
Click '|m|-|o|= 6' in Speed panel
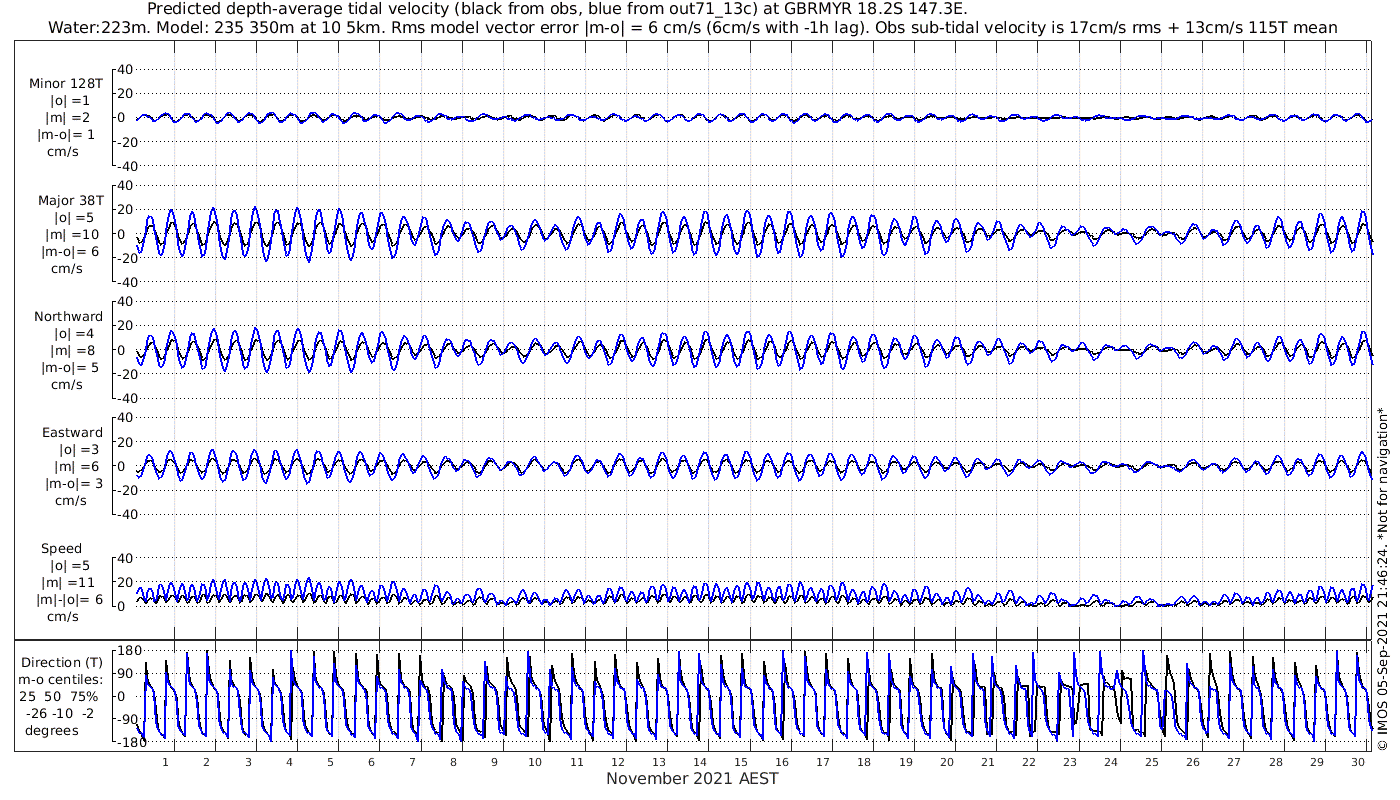(70, 599)
